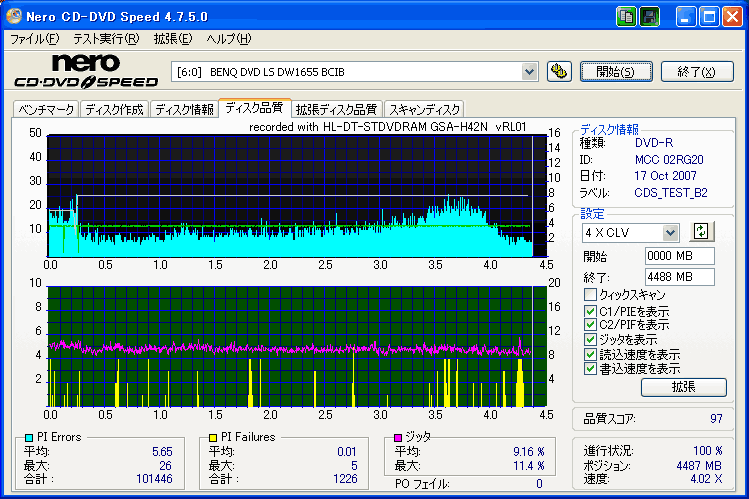The height and width of the screenshot is (499, 749).
Task: Click PI Errors average 5.65
Action: coord(162,451)
